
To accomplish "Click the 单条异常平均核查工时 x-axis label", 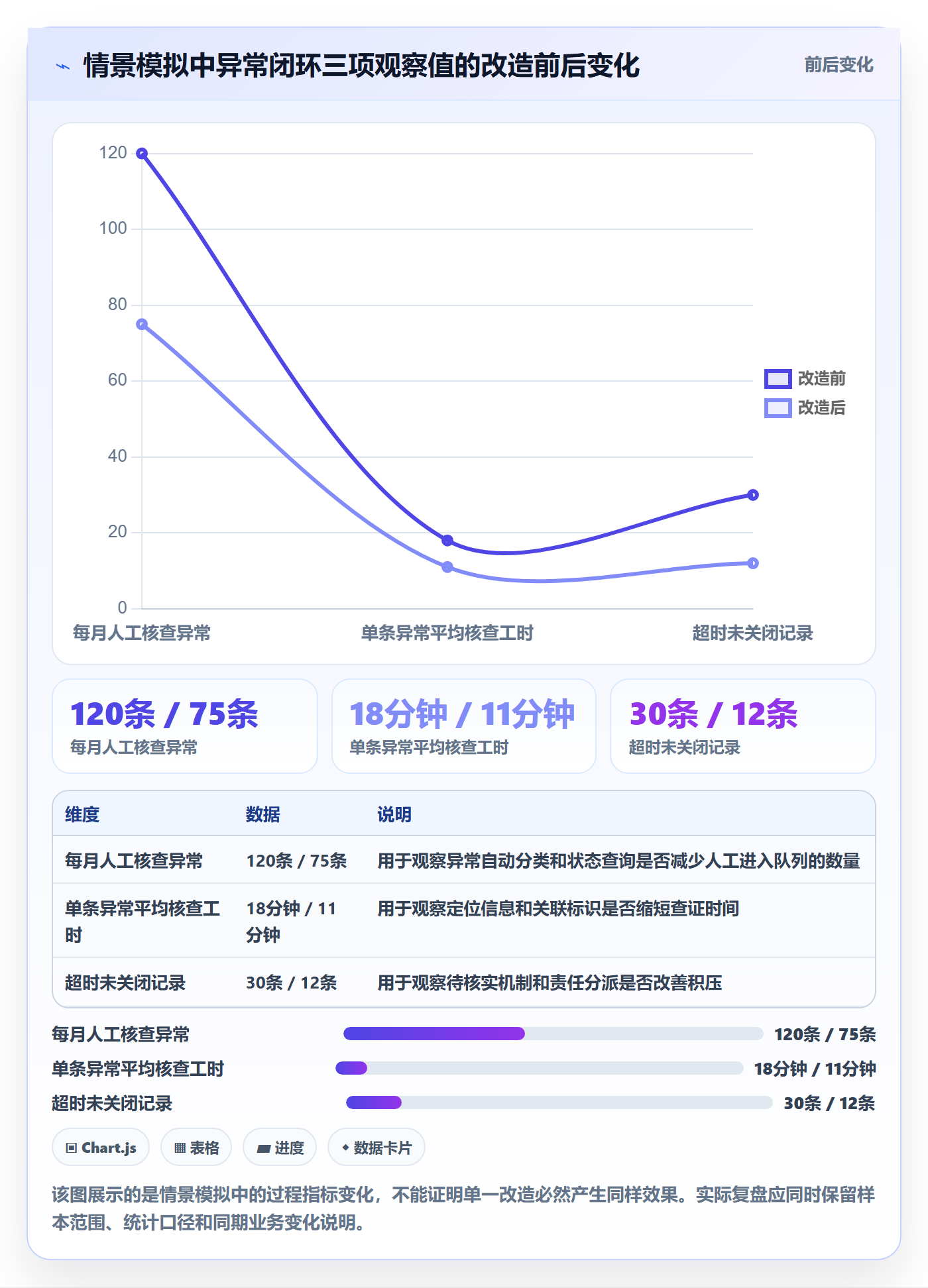I will [447, 633].
